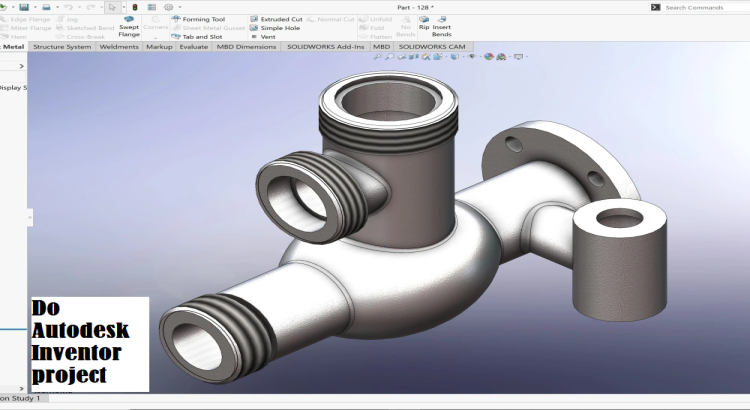
Task: Click the Rebuild traffic light icon
Action: tap(135, 7)
